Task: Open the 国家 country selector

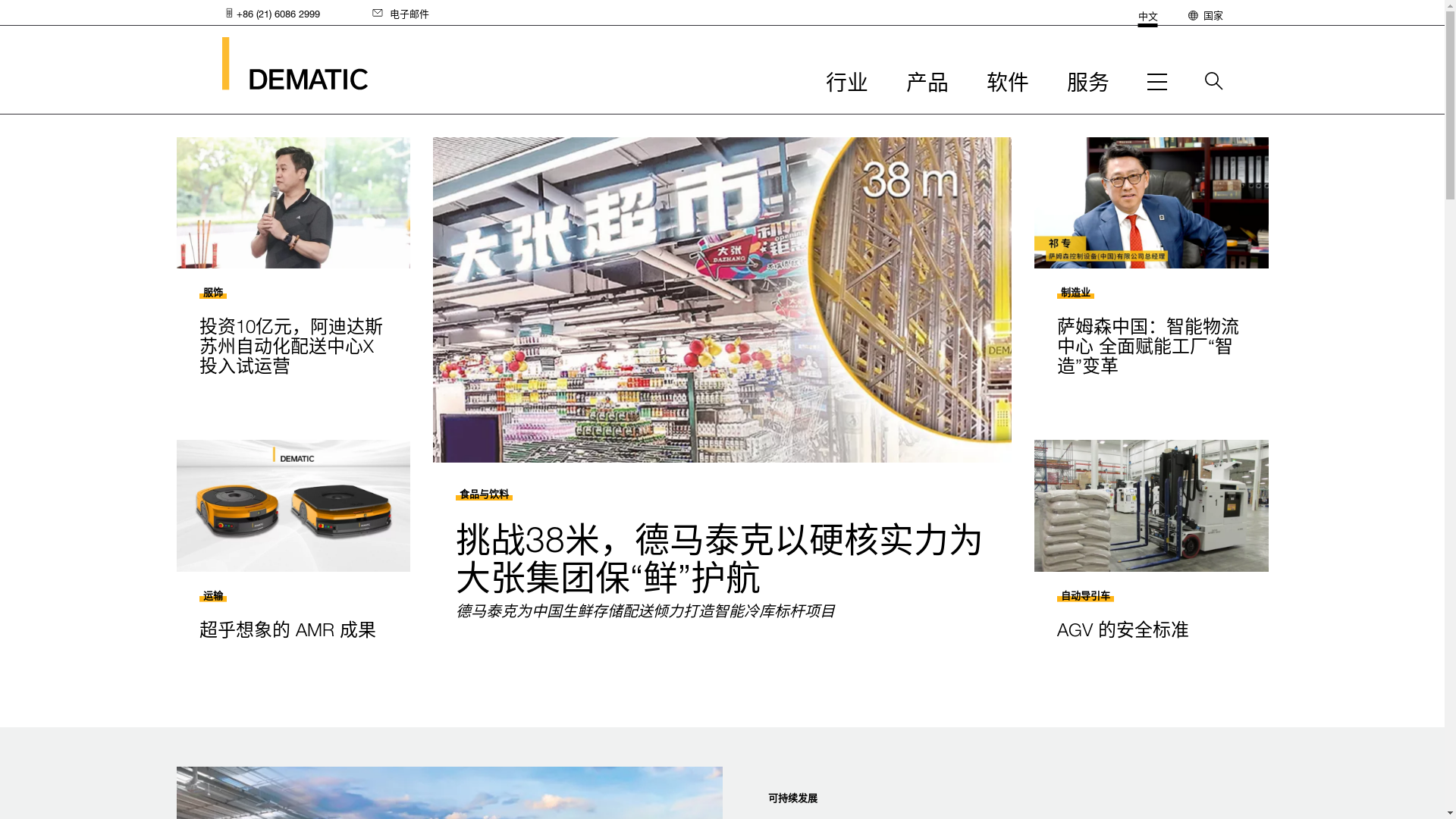Action: tap(1213, 15)
